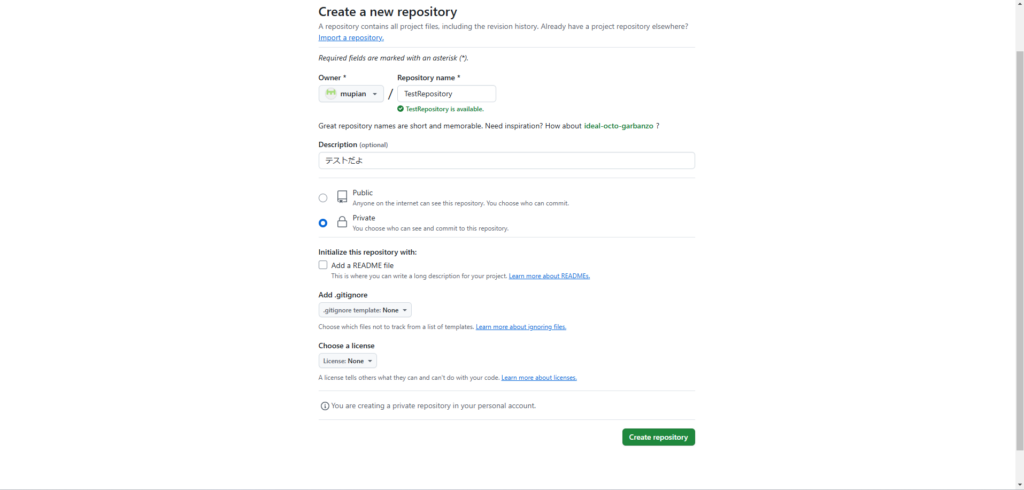1024x490 pixels.
Task: Select the Public radio button
Action: pyautogui.click(x=323, y=197)
